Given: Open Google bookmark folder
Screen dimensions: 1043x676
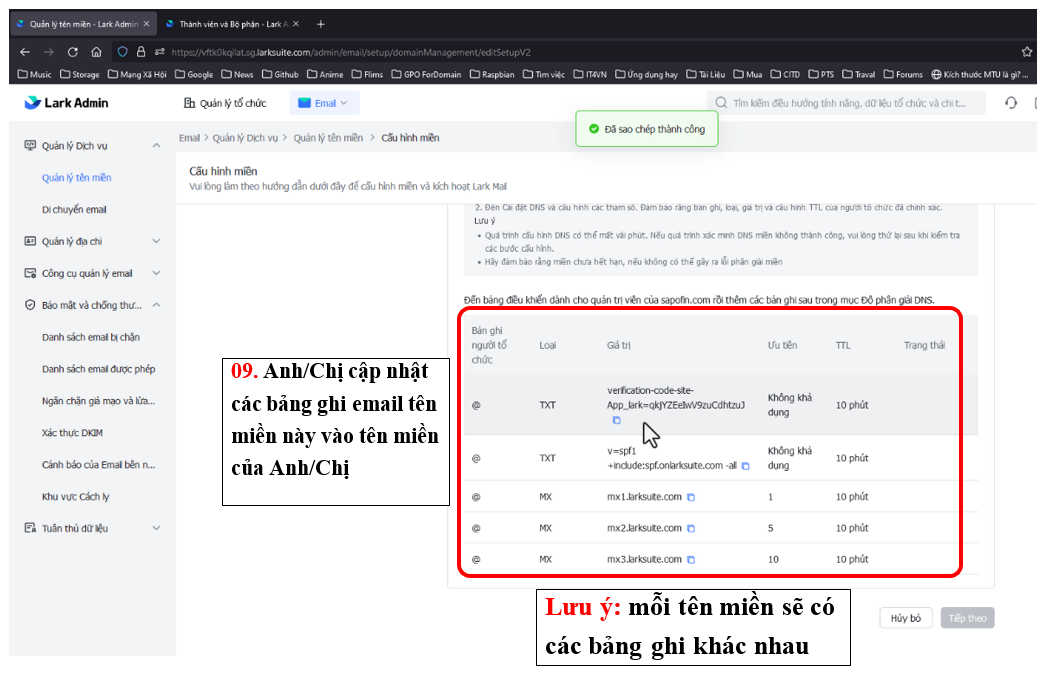Looking at the screenshot, I should 194,75.
